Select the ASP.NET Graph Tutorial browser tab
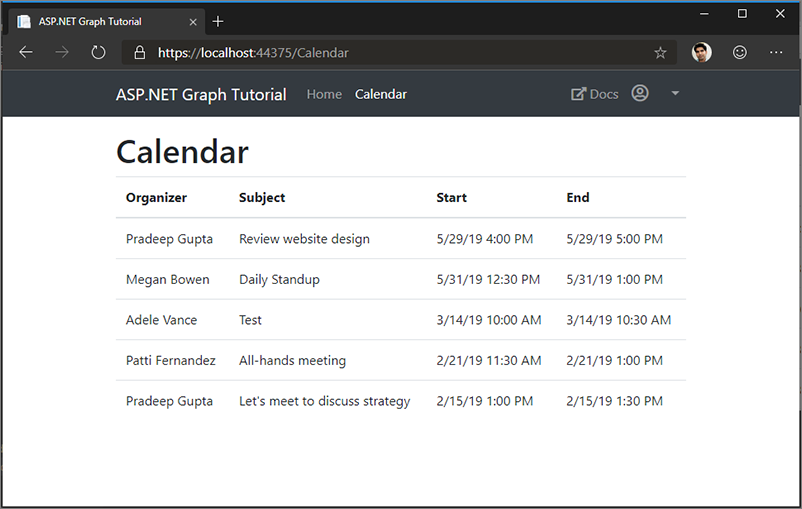 pos(107,21)
